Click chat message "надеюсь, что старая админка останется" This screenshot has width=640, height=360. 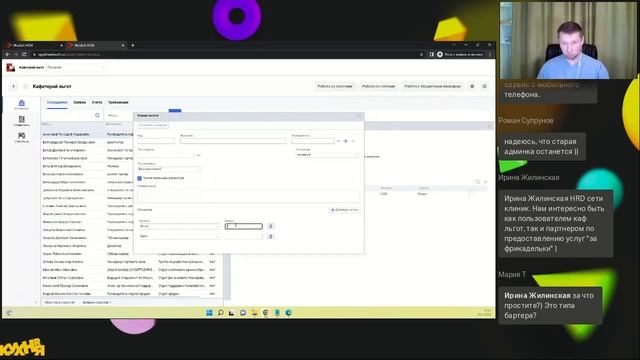(x=541, y=147)
